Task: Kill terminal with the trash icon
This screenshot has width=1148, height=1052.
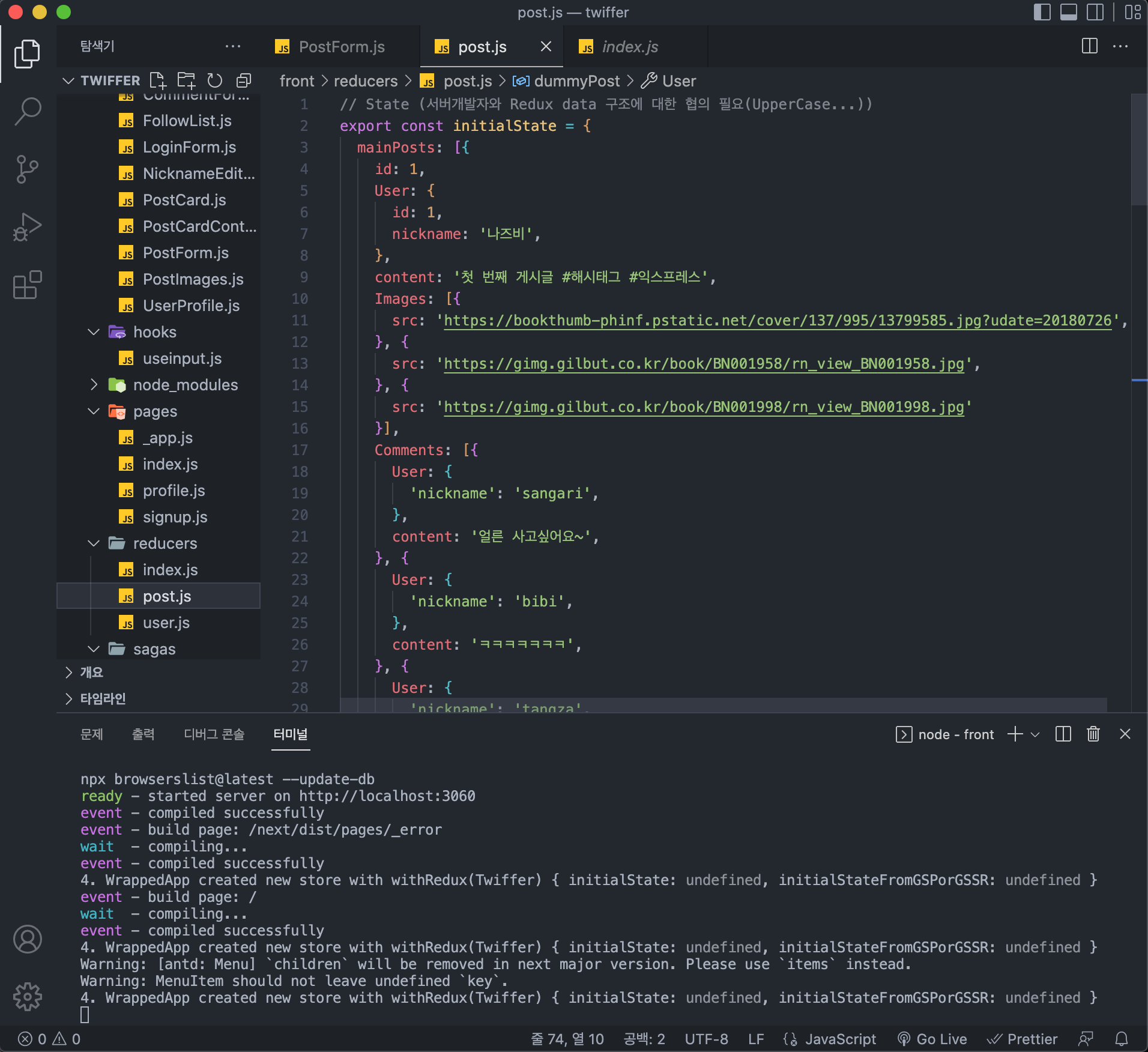Action: click(1093, 734)
